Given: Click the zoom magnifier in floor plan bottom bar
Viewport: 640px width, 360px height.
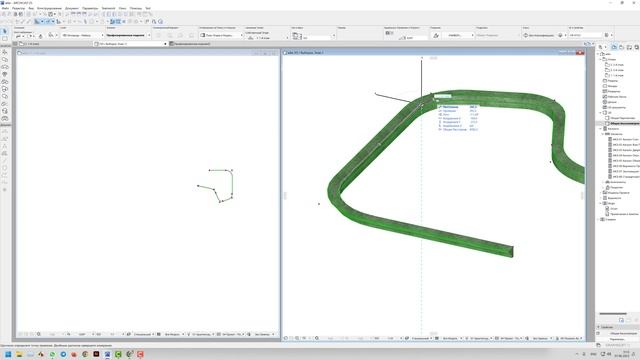Looking at the screenshot, I should click(39, 334).
